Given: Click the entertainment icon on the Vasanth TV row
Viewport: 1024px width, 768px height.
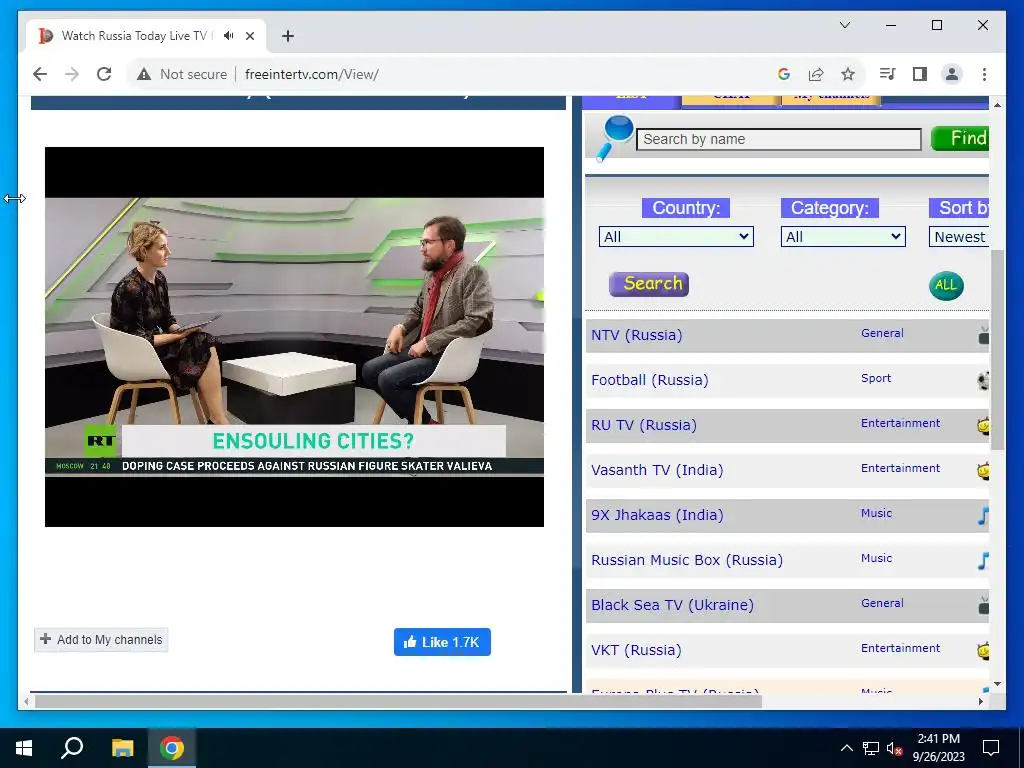Looking at the screenshot, I should click(x=984, y=471).
